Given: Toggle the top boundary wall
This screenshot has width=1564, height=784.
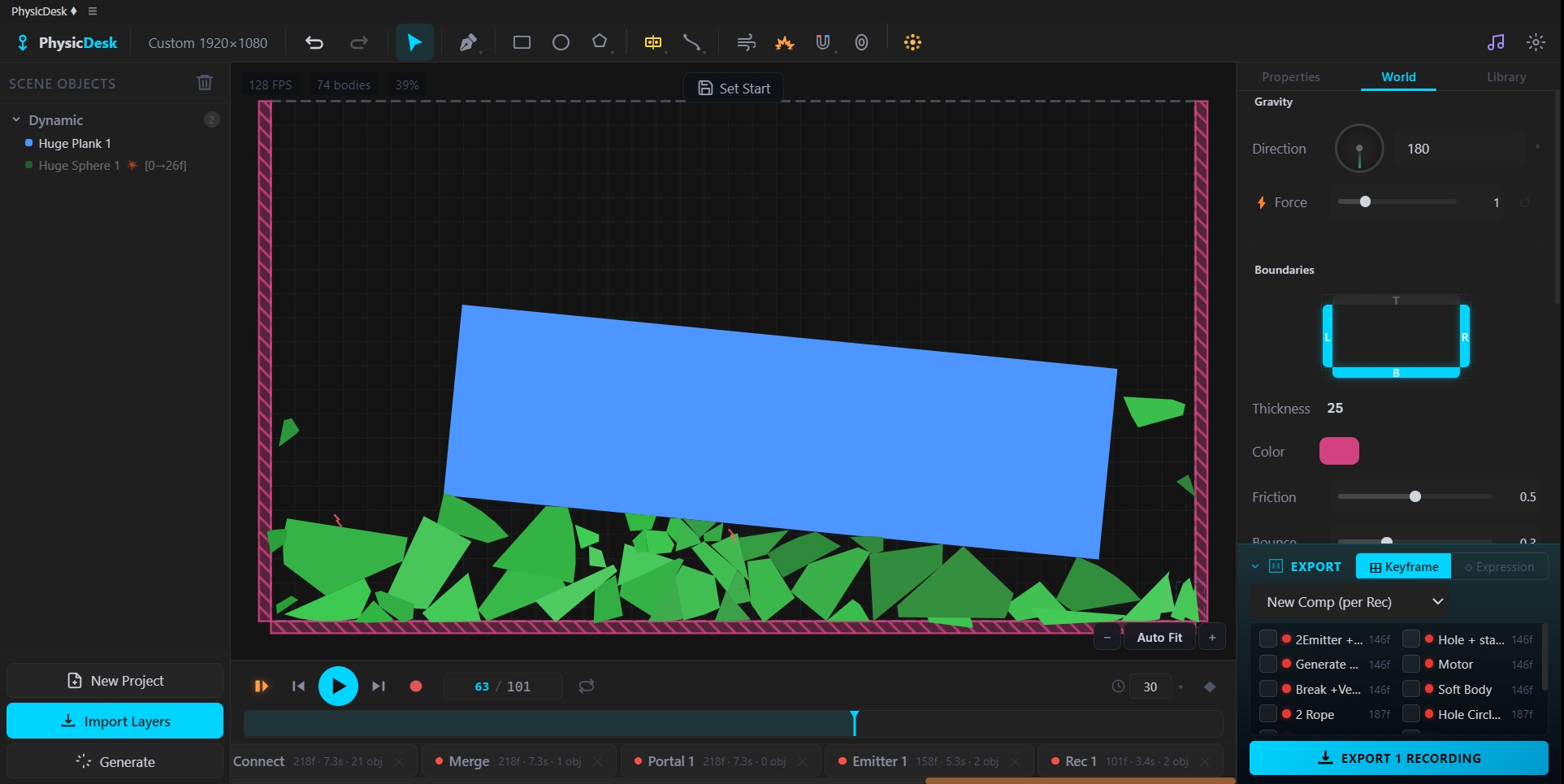Looking at the screenshot, I should click(x=1396, y=300).
